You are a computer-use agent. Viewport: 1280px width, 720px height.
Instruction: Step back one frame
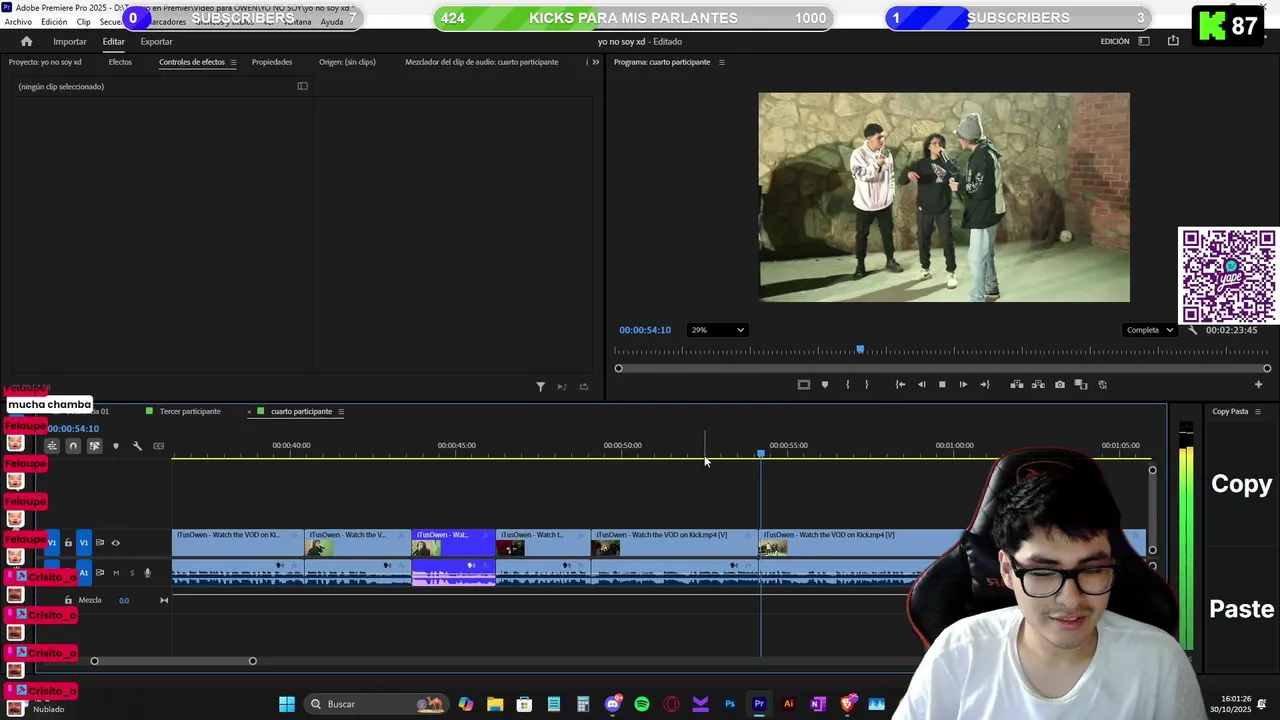[x=921, y=385]
